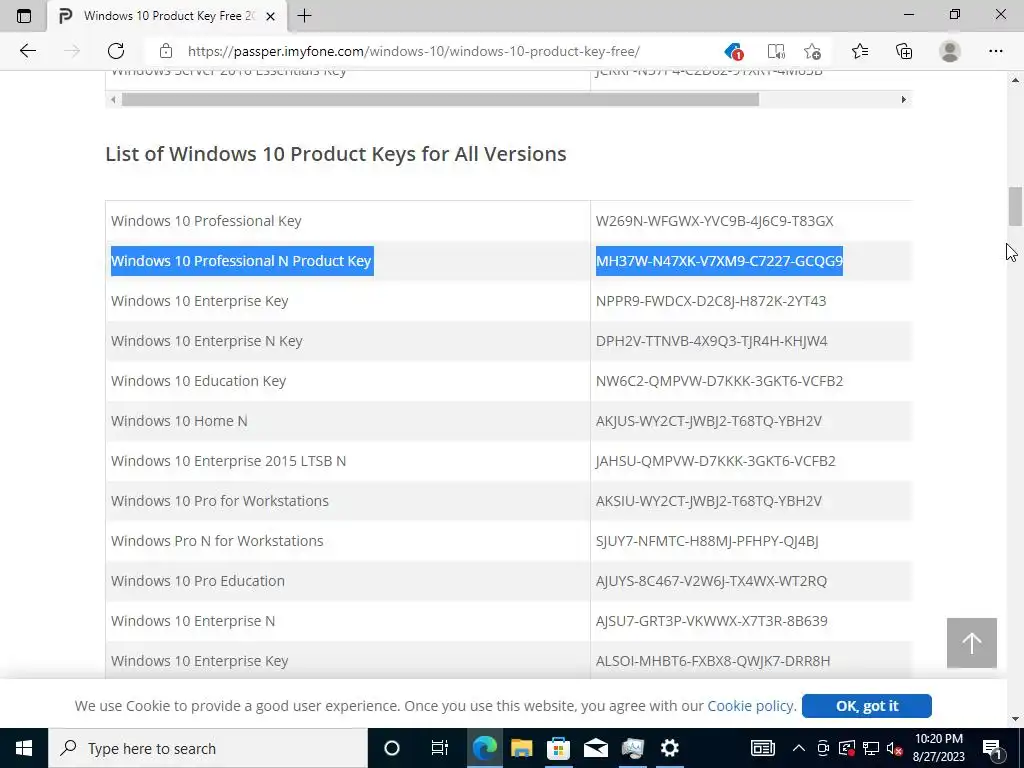Image resolution: width=1024 pixels, height=768 pixels.
Task: Open News and interests tray icon
Action: click(x=762, y=748)
